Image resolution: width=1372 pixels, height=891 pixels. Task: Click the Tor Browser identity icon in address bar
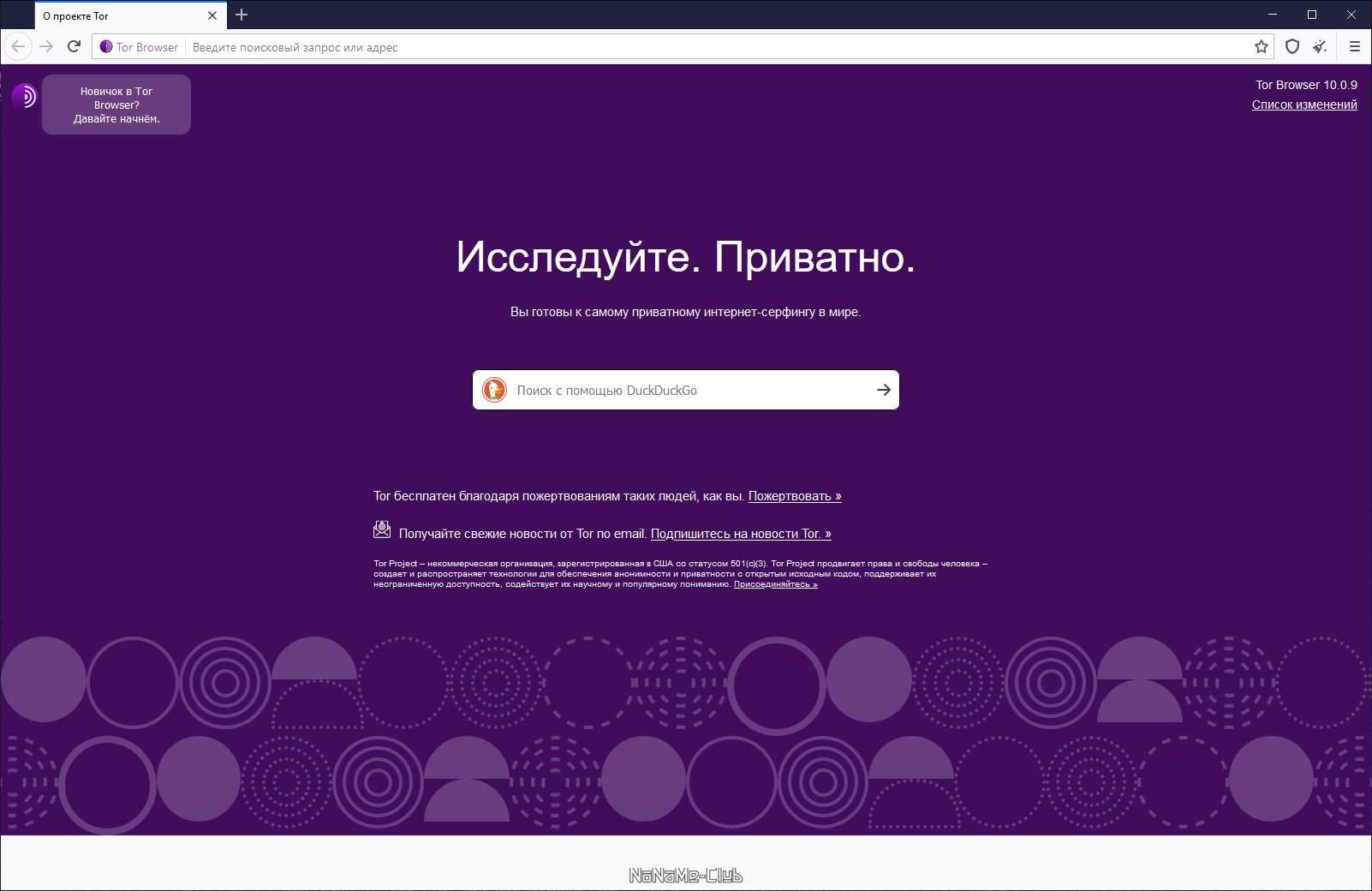click(106, 47)
